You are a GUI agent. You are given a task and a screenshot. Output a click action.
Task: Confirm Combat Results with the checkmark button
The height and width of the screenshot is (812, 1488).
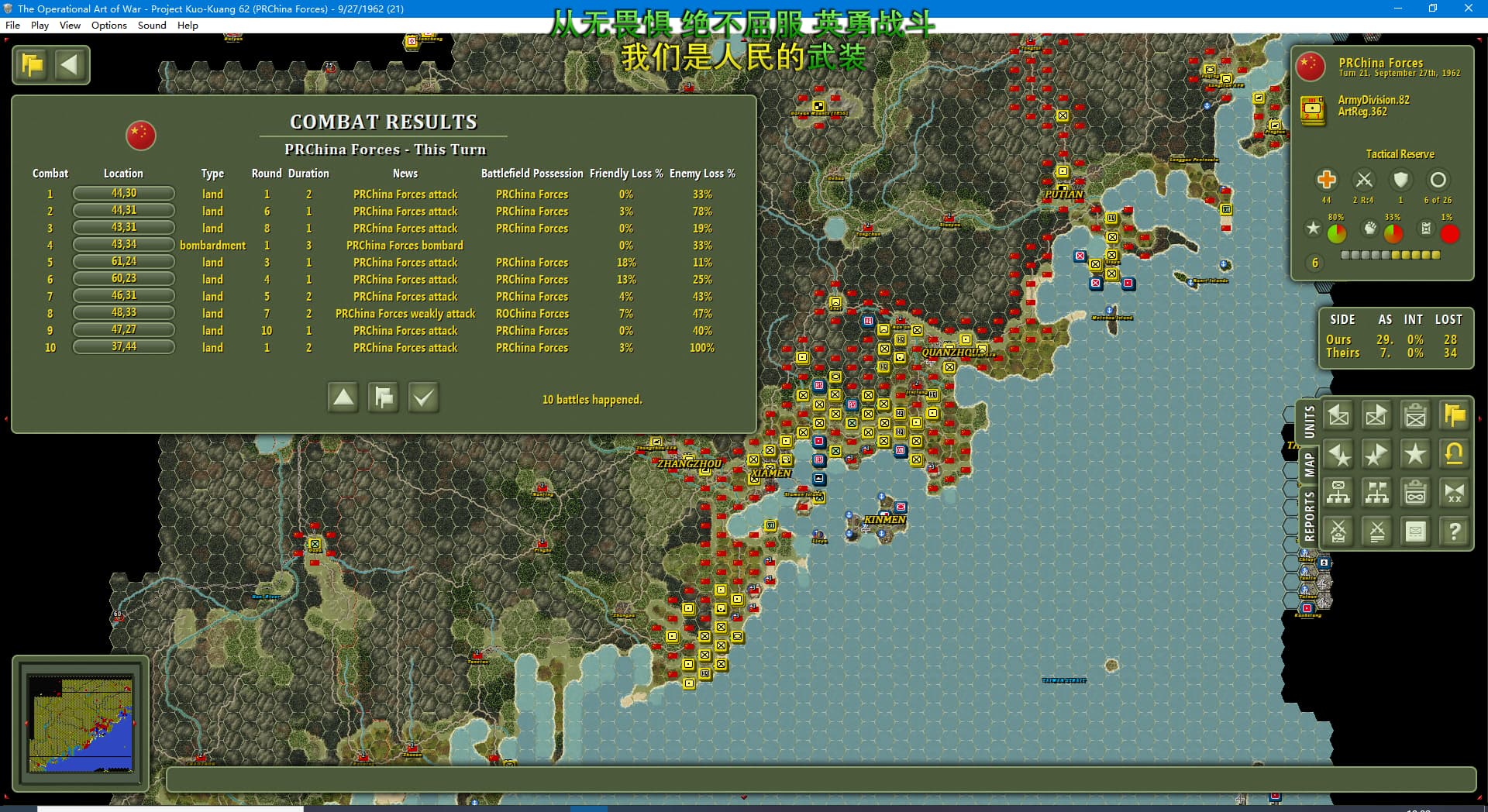pos(424,397)
